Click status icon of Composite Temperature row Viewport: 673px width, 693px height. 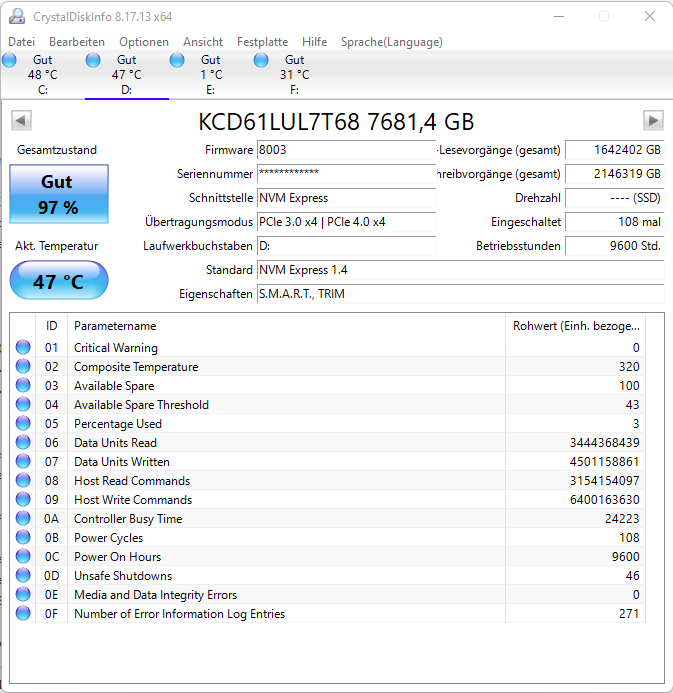pos(23,366)
